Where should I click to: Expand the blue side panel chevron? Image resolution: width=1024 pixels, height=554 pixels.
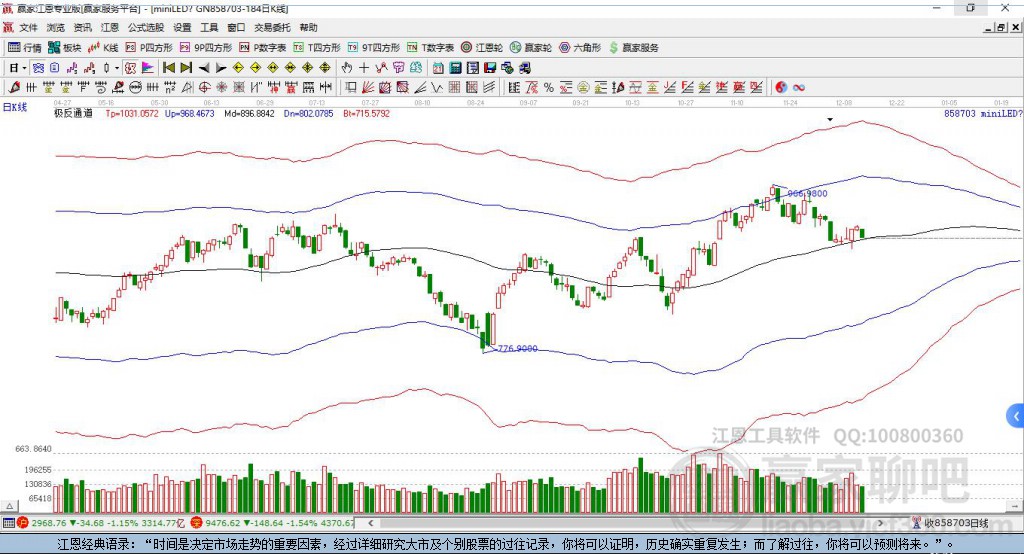tap(1016, 416)
